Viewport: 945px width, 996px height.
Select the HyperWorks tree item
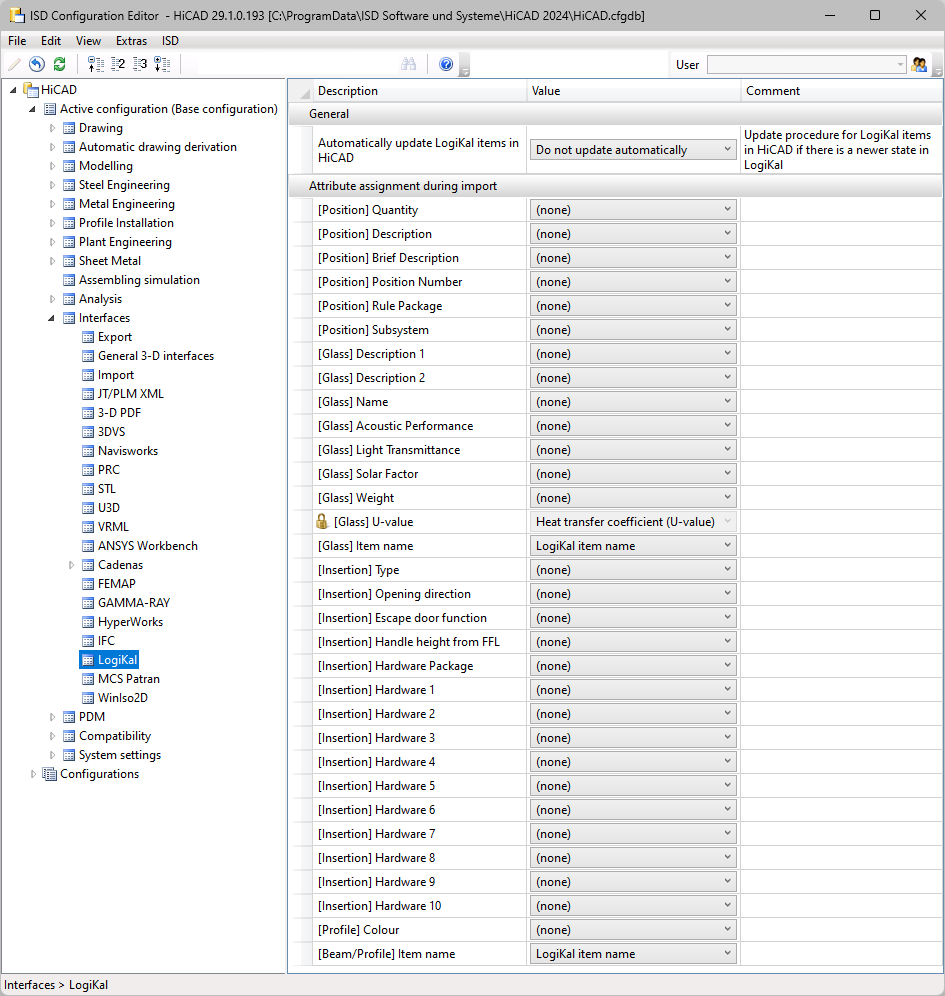click(x=130, y=622)
